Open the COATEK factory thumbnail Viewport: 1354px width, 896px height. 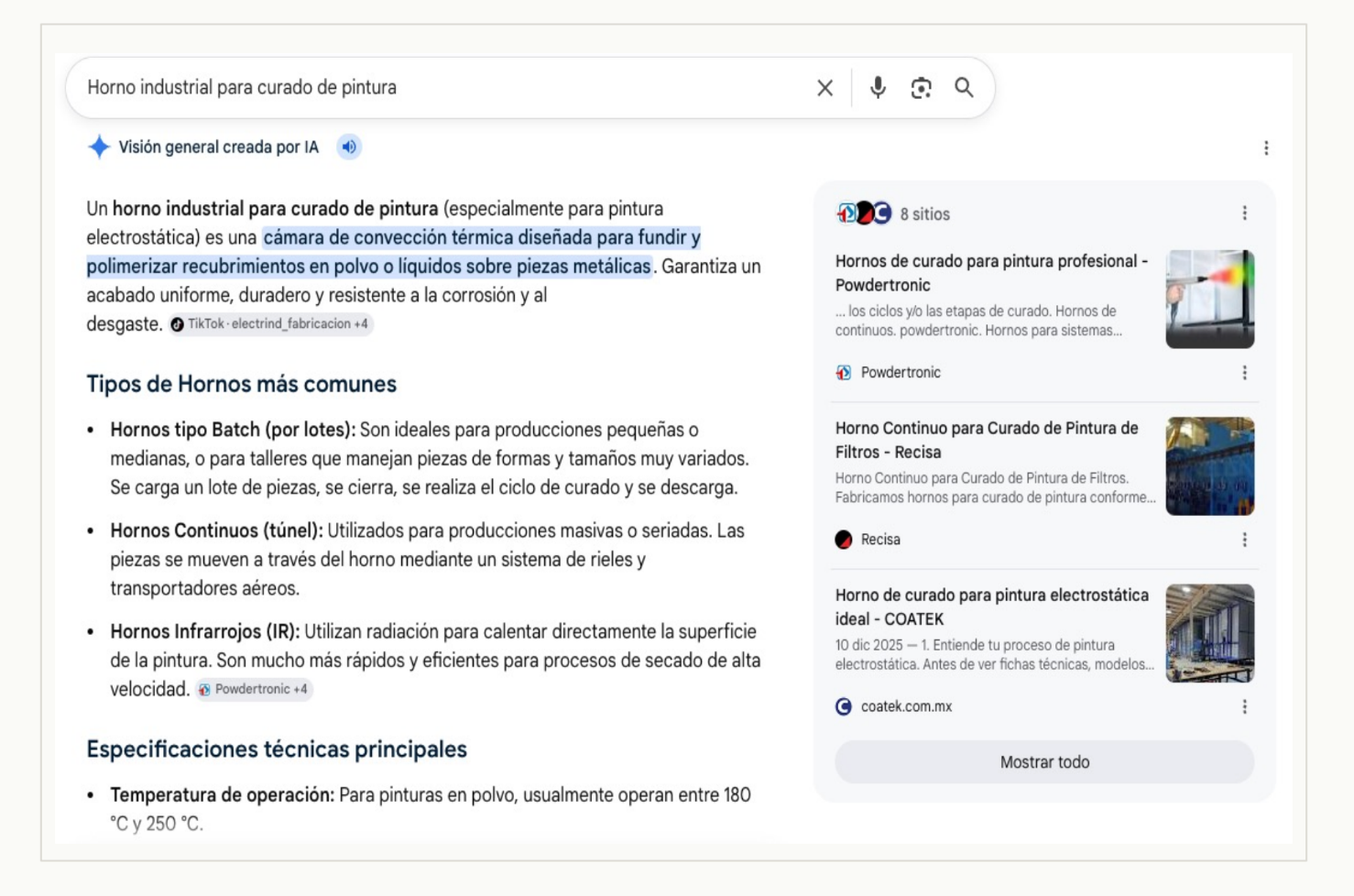pyautogui.click(x=1209, y=633)
